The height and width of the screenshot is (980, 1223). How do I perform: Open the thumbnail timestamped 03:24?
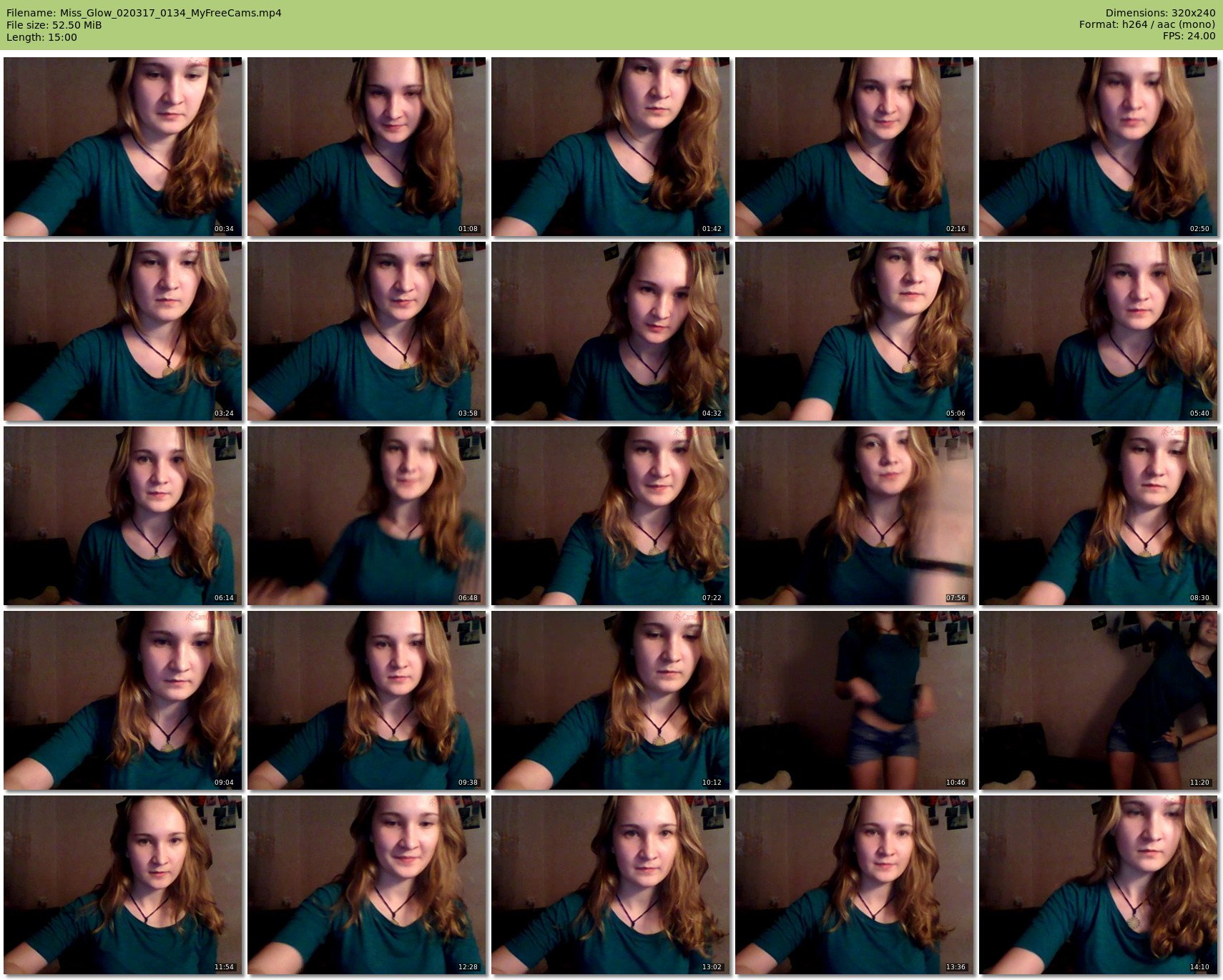coord(123,331)
